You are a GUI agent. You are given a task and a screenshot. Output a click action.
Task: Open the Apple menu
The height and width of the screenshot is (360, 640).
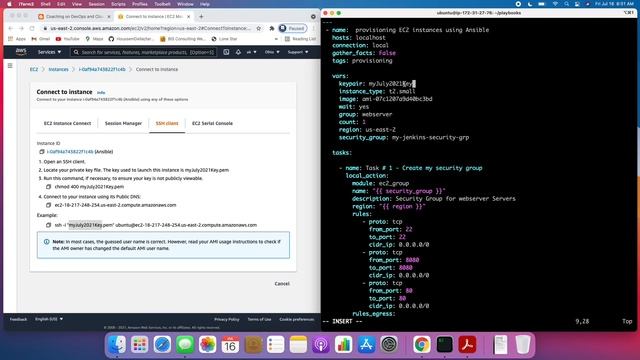pyautogui.click(x=9, y=4)
